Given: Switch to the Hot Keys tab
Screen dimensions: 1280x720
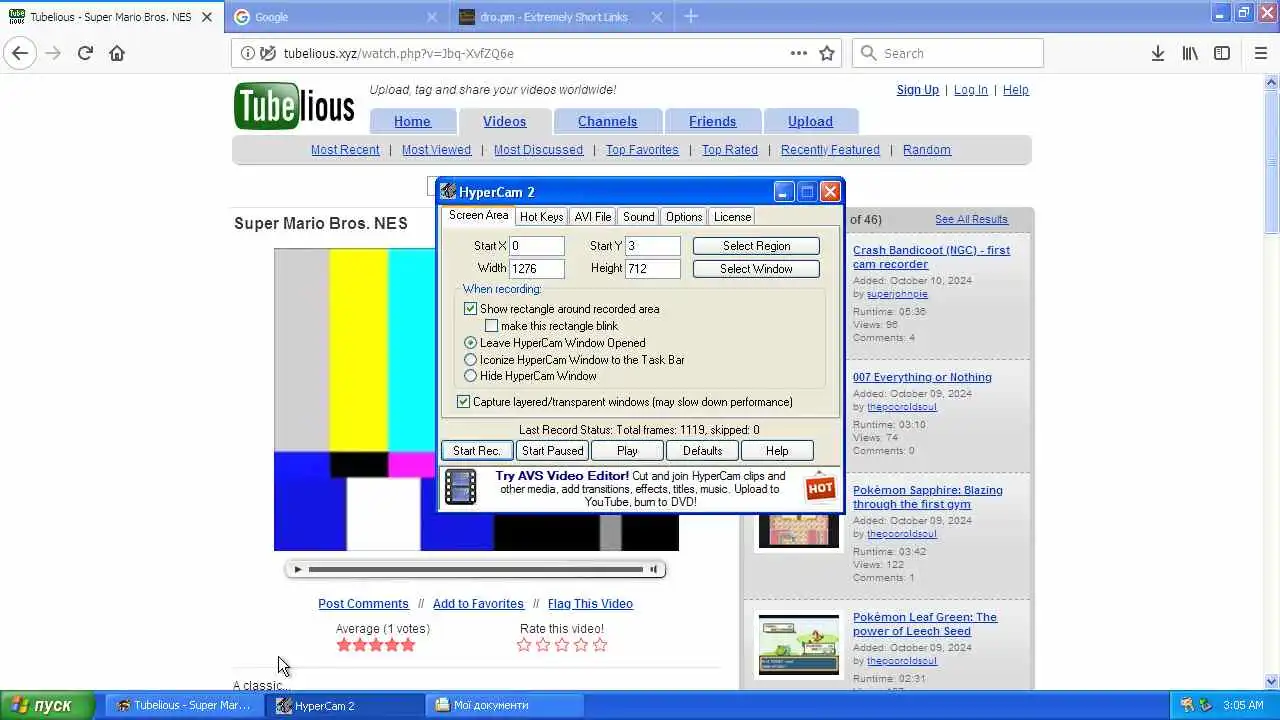Looking at the screenshot, I should 541,217.
